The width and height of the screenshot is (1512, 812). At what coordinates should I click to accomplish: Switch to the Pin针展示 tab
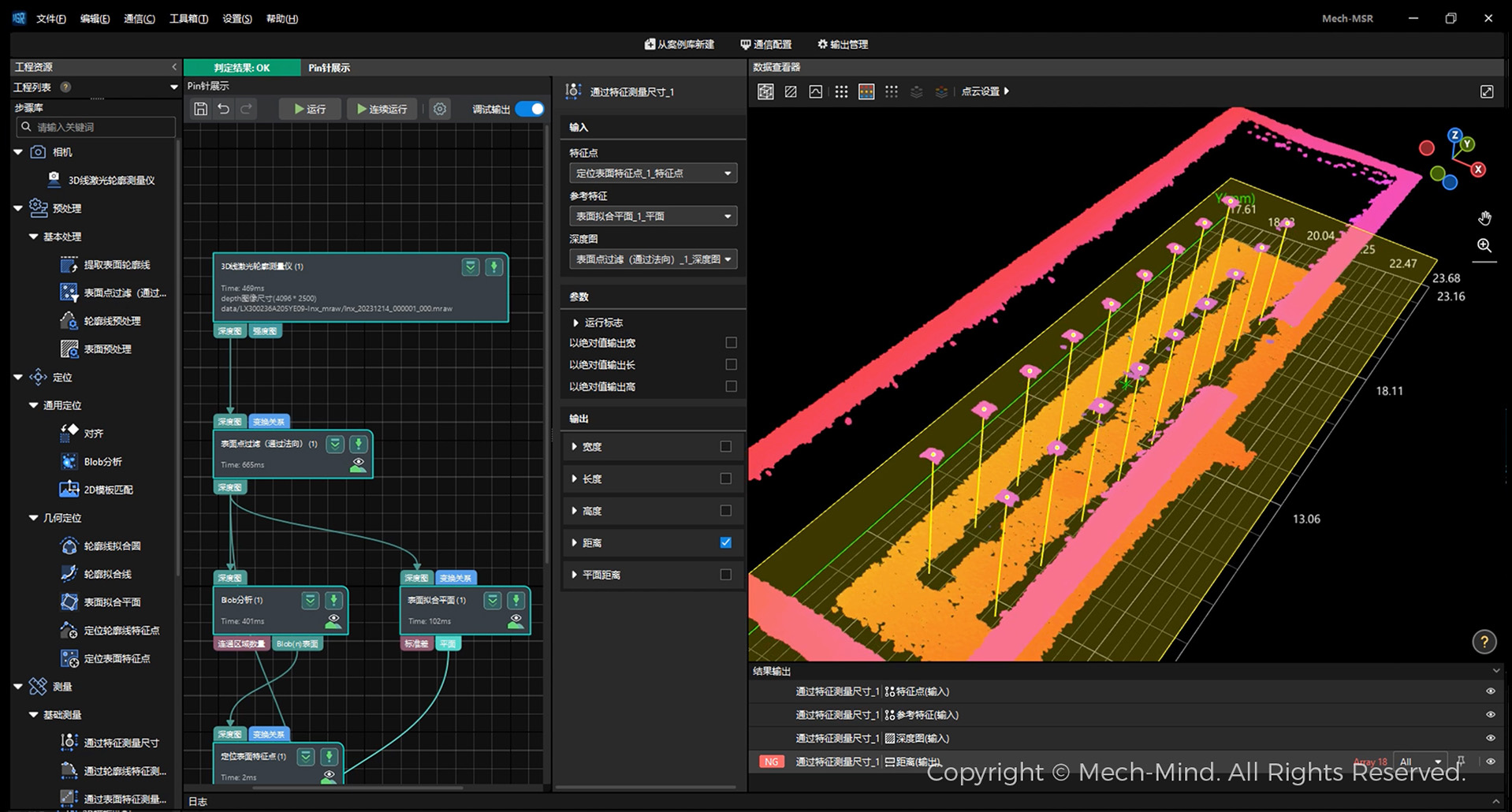(329, 68)
